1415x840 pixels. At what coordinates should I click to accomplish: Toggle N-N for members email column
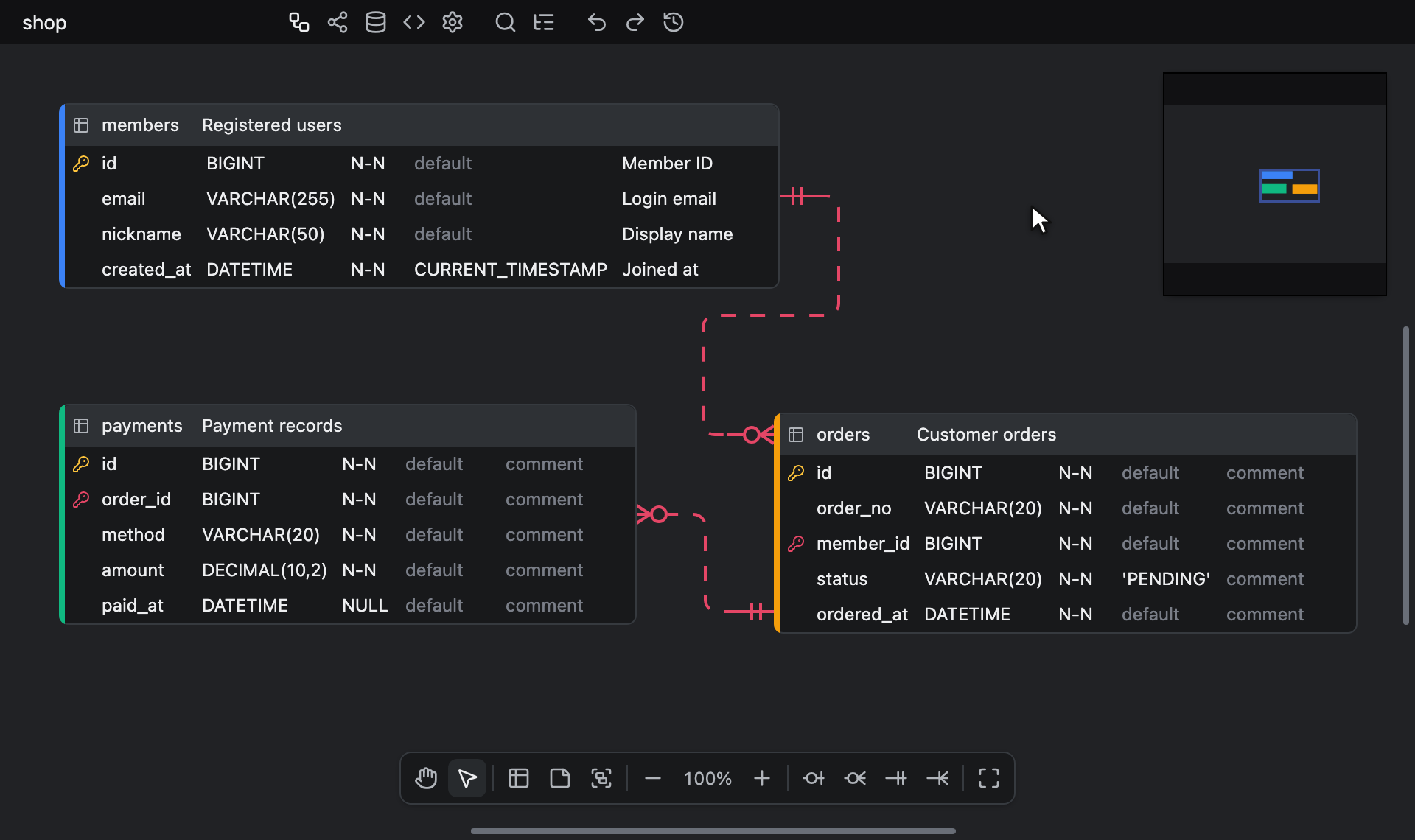(368, 199)
